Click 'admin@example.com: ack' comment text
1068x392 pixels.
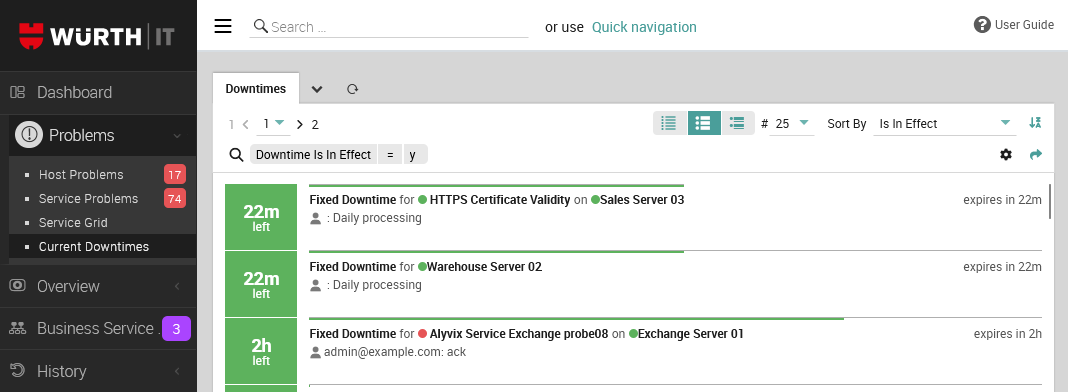[395, 353]
